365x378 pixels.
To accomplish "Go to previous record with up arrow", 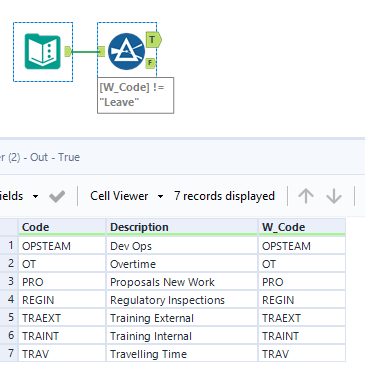I will pos(306,196).
